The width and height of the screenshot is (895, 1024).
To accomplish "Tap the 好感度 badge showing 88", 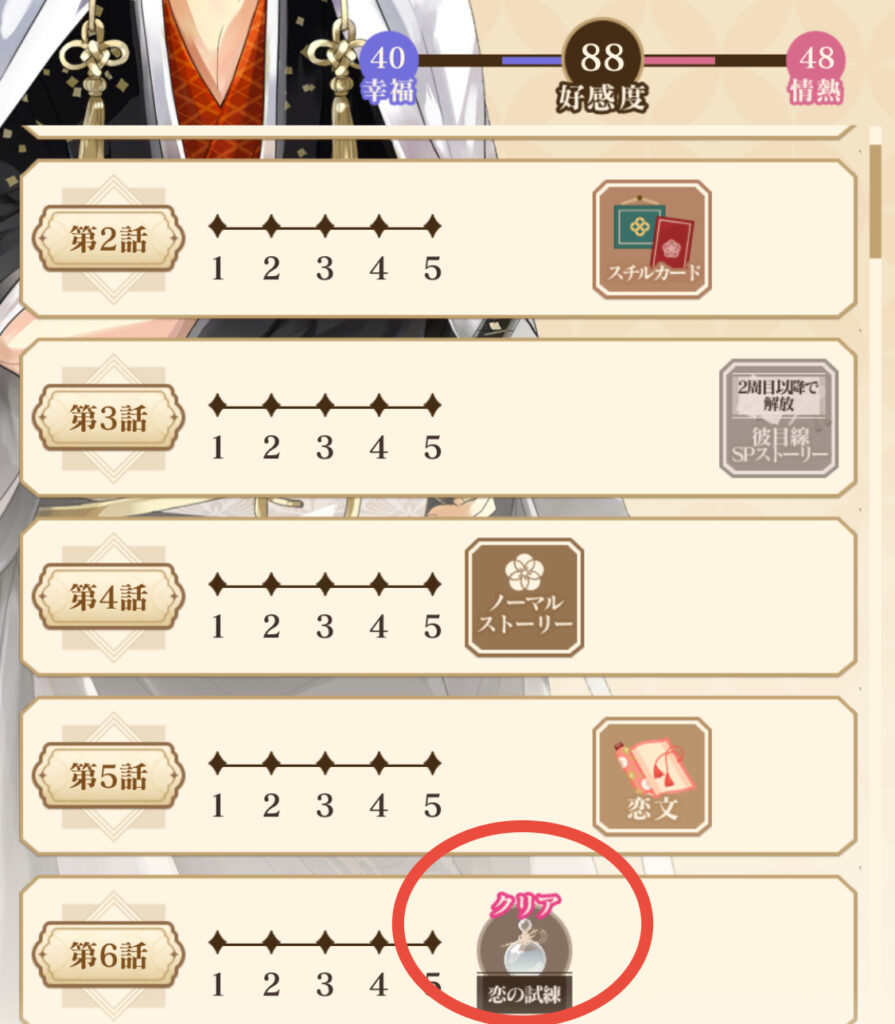I will point(602,67).
